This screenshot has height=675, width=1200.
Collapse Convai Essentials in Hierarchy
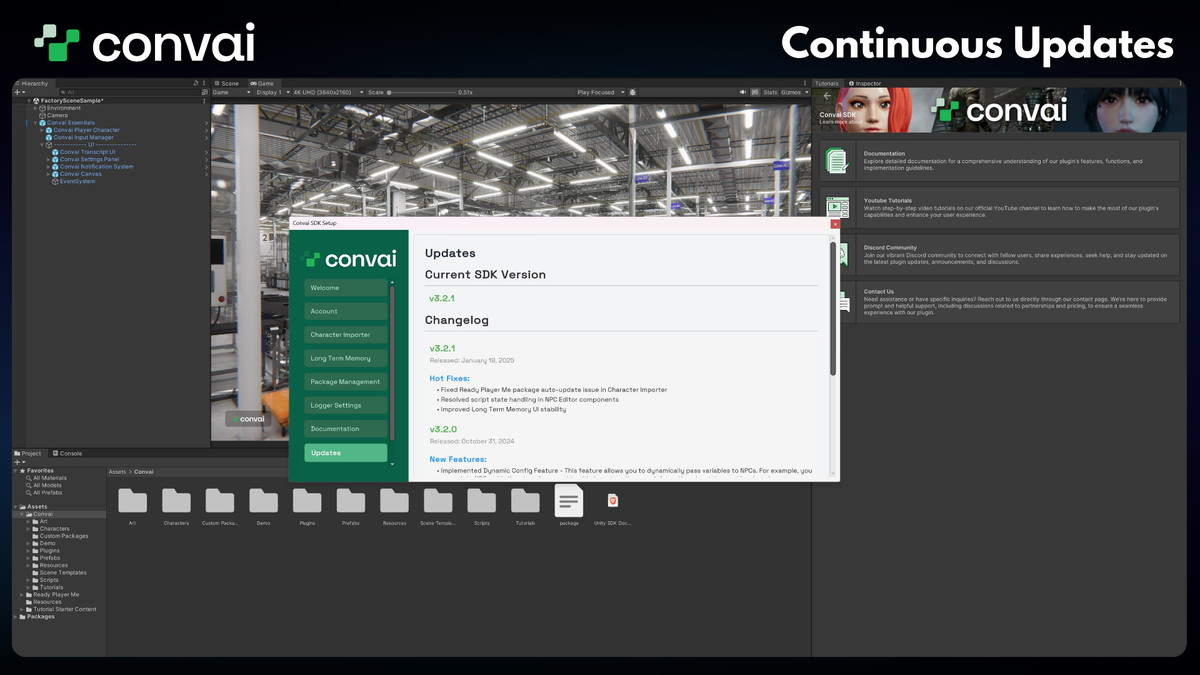click(x=36, y=123)
